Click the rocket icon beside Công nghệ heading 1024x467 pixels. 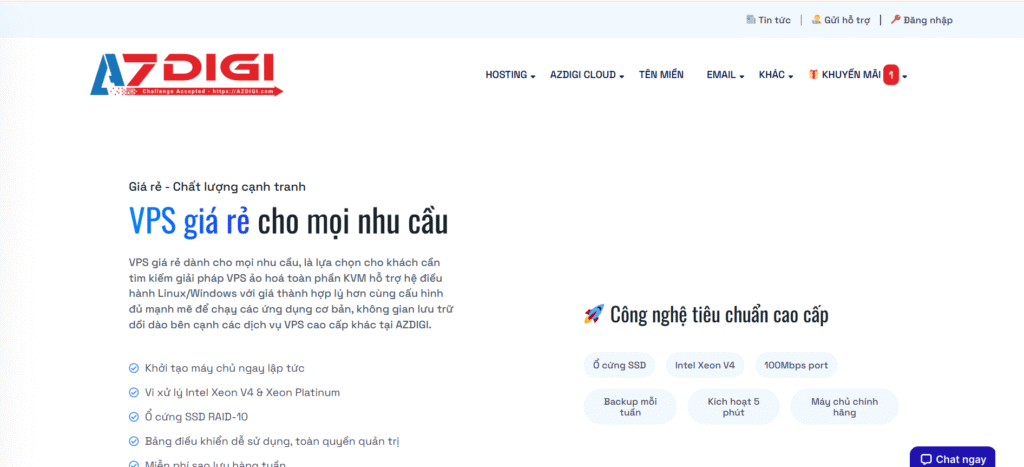tap(593, 315)
